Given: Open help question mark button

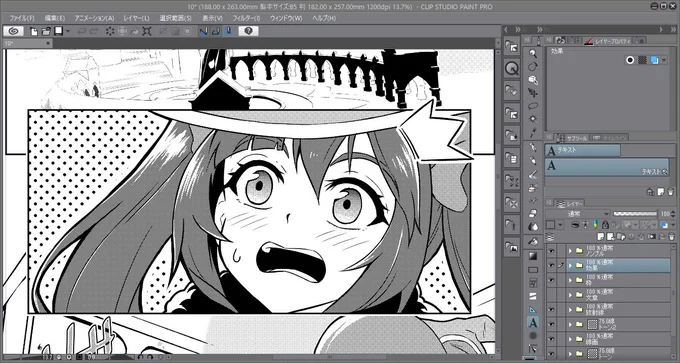Looking at the screenshot, I should click(x=248, y=31).
